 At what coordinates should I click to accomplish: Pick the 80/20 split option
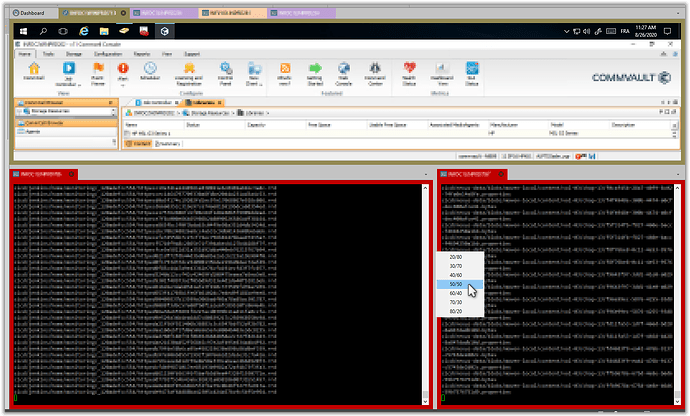click(x=456, y=310)
